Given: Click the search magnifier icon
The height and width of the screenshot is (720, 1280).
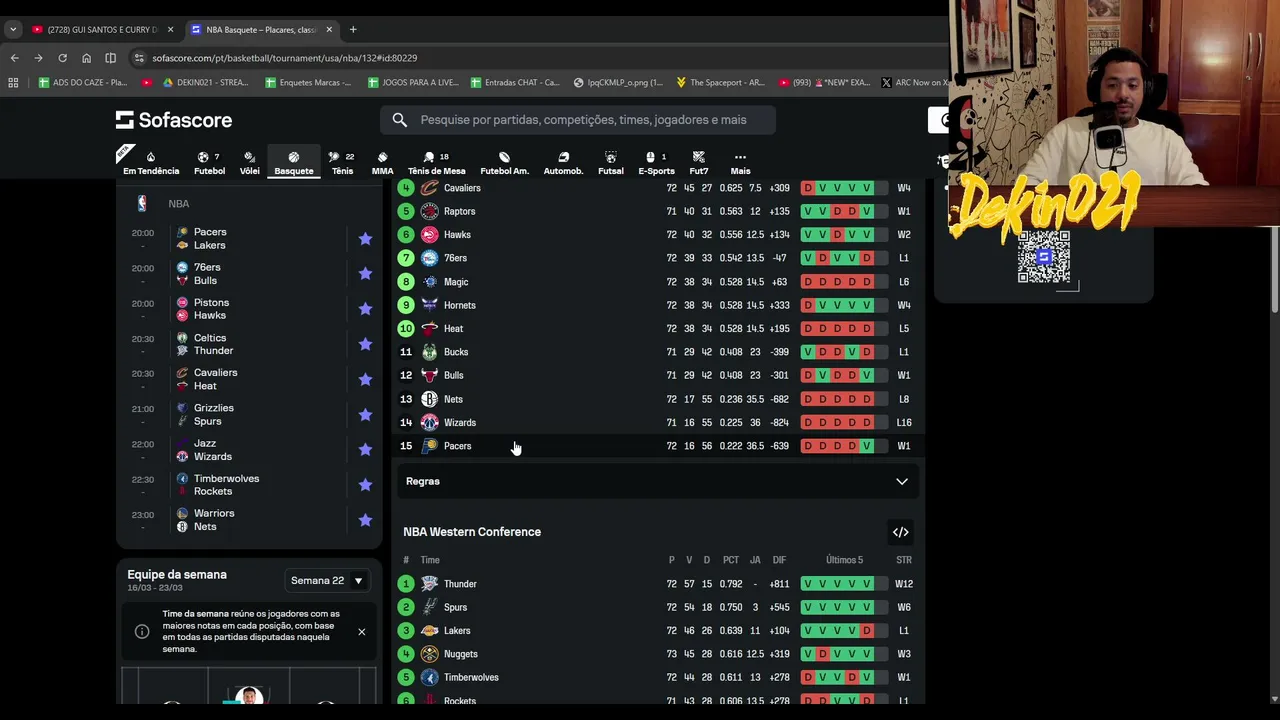Looking at the screenshot, I should 400,120.
